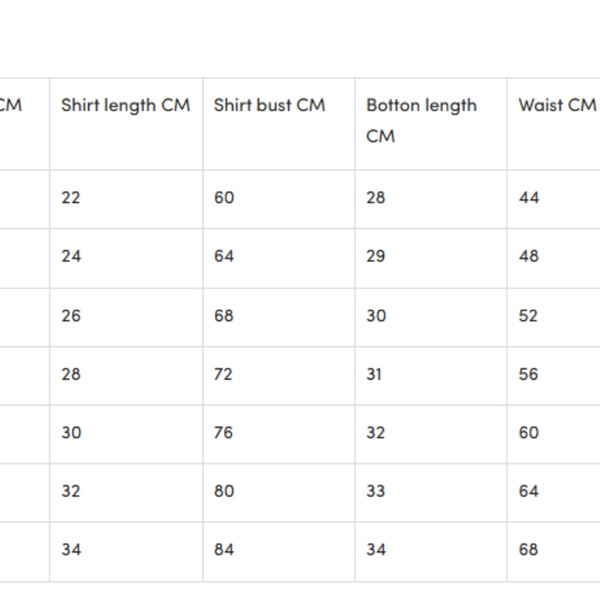
Task: Click the waist value 48
Action: [529, 256]
